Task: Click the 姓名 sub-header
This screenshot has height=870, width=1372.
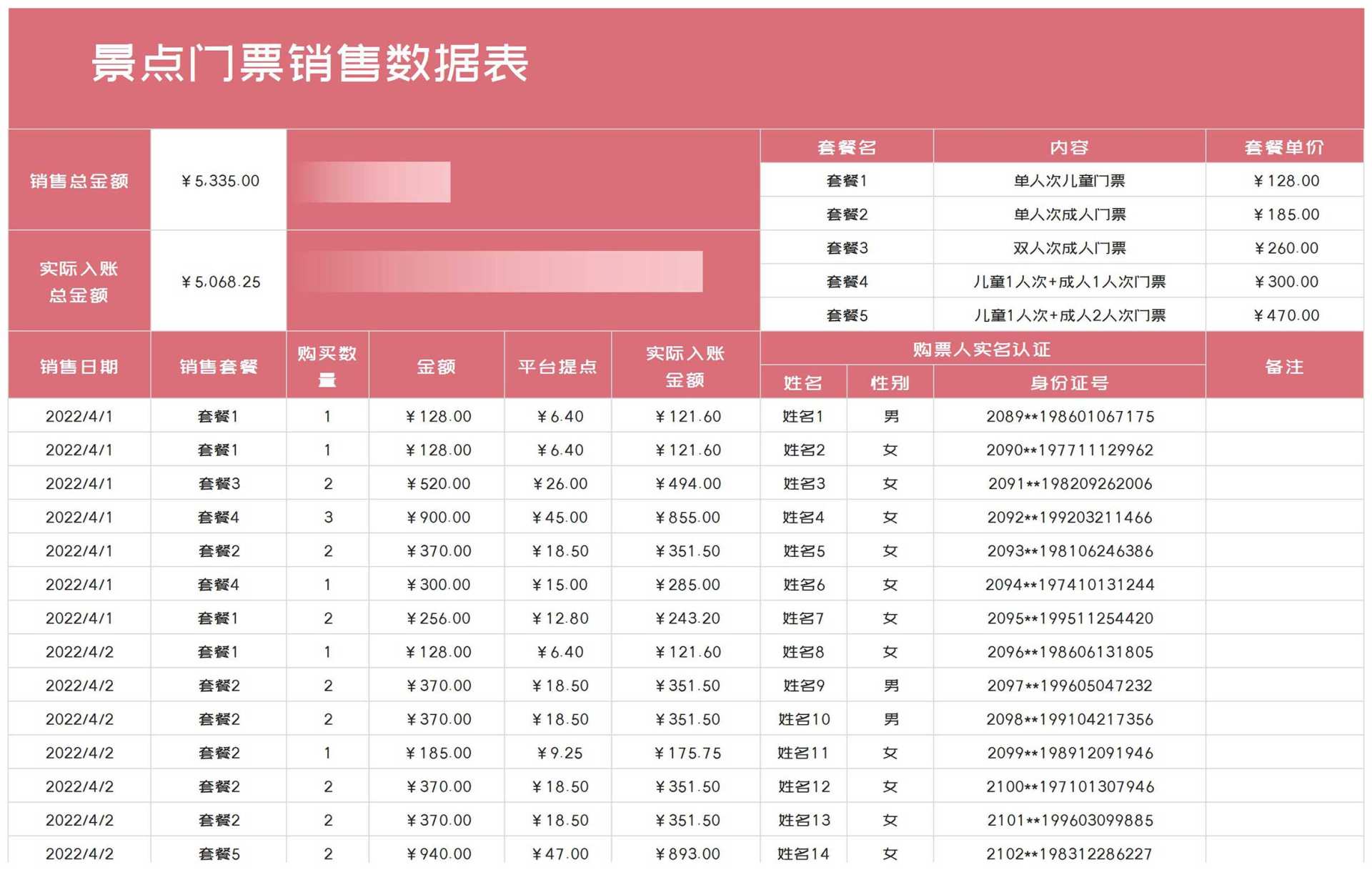Action: click(803, 382)
